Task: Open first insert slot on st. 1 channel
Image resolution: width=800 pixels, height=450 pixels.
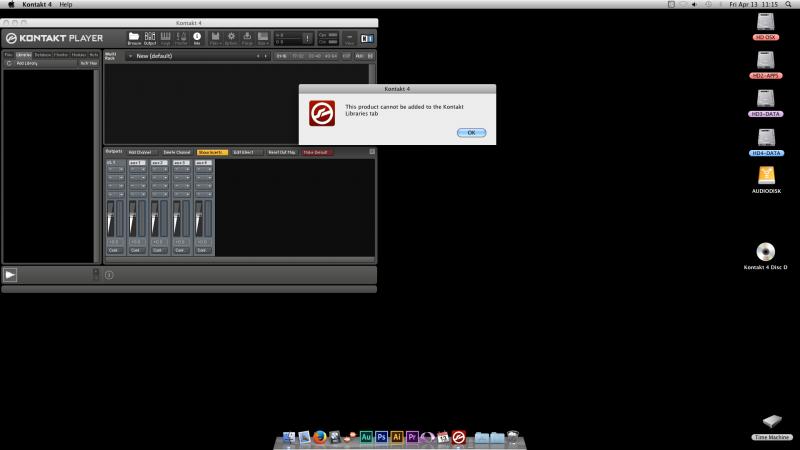Action: click(115, 169)
